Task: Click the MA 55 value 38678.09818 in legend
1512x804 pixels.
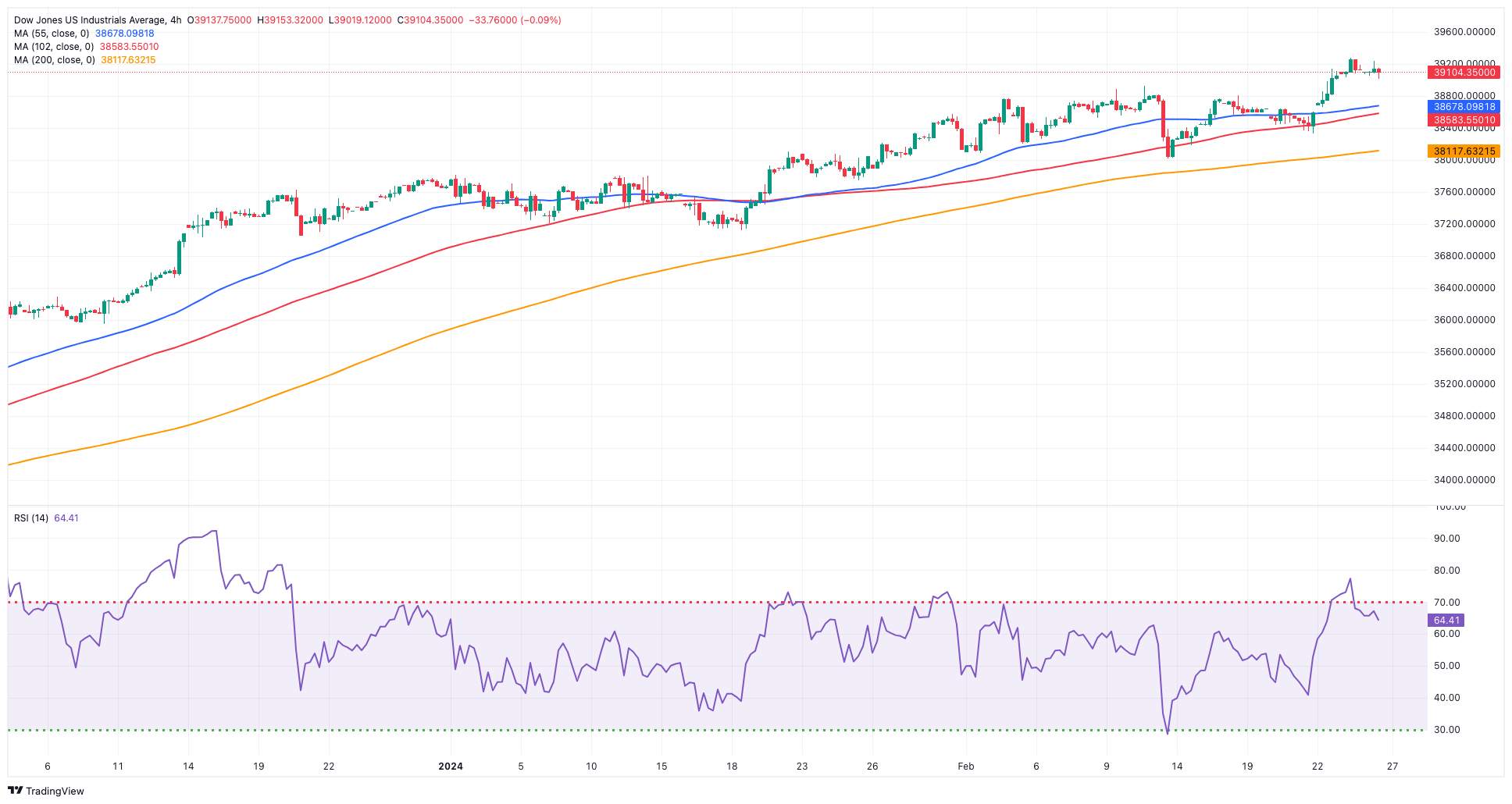Action: [x=125, y=34]
